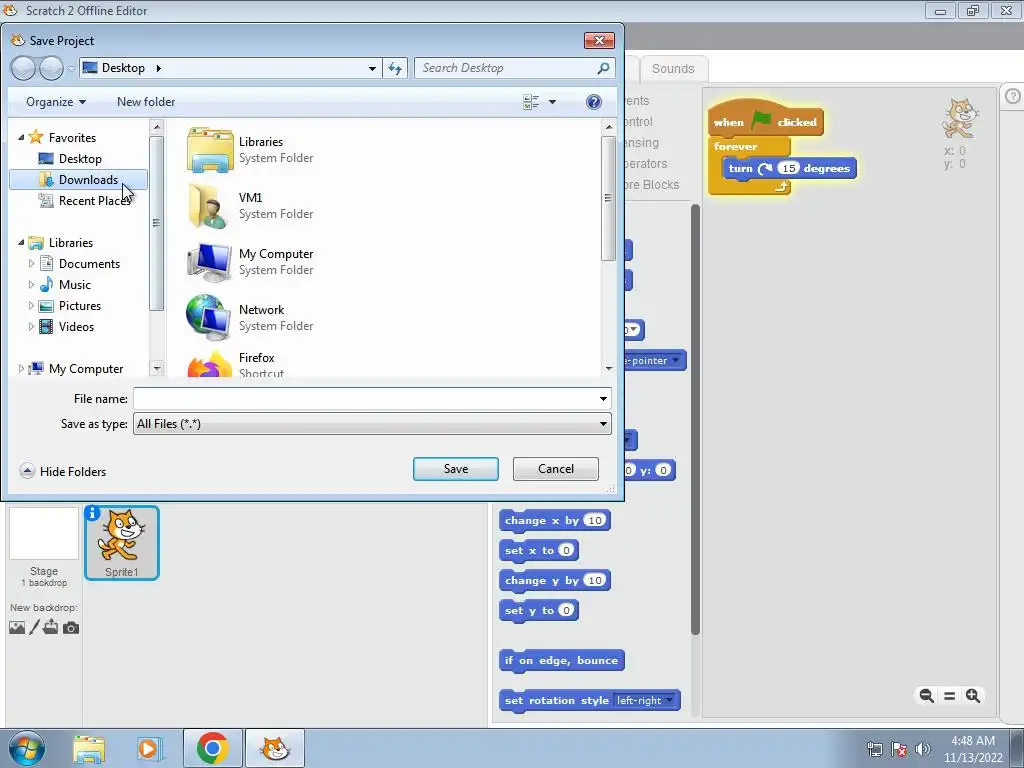Click the 15 degrees value in turn block
1024x768 pixels.
pyautogui.click(x=789, y=168)
